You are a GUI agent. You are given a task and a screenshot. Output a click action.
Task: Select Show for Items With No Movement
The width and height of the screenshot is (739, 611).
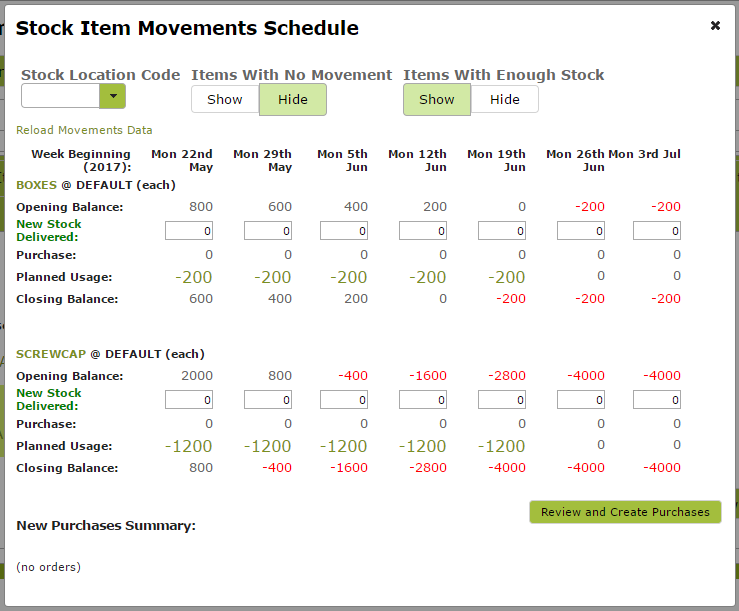click(225, 99)
